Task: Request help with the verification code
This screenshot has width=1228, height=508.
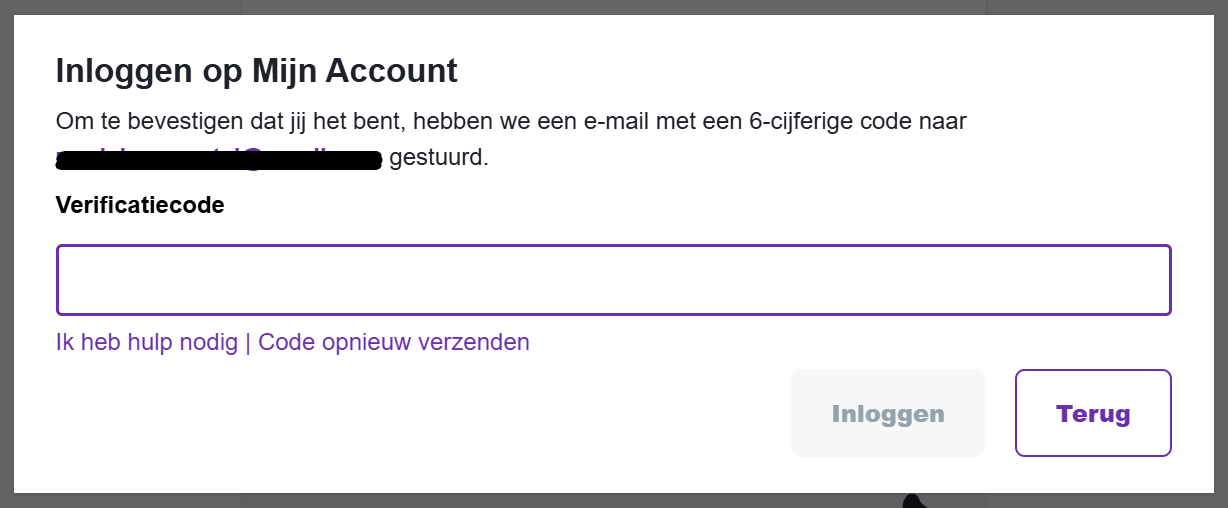Action: (147, 342)
